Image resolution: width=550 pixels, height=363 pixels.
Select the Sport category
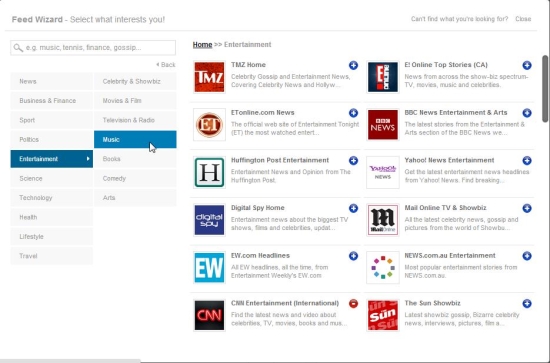coord(52,120)
